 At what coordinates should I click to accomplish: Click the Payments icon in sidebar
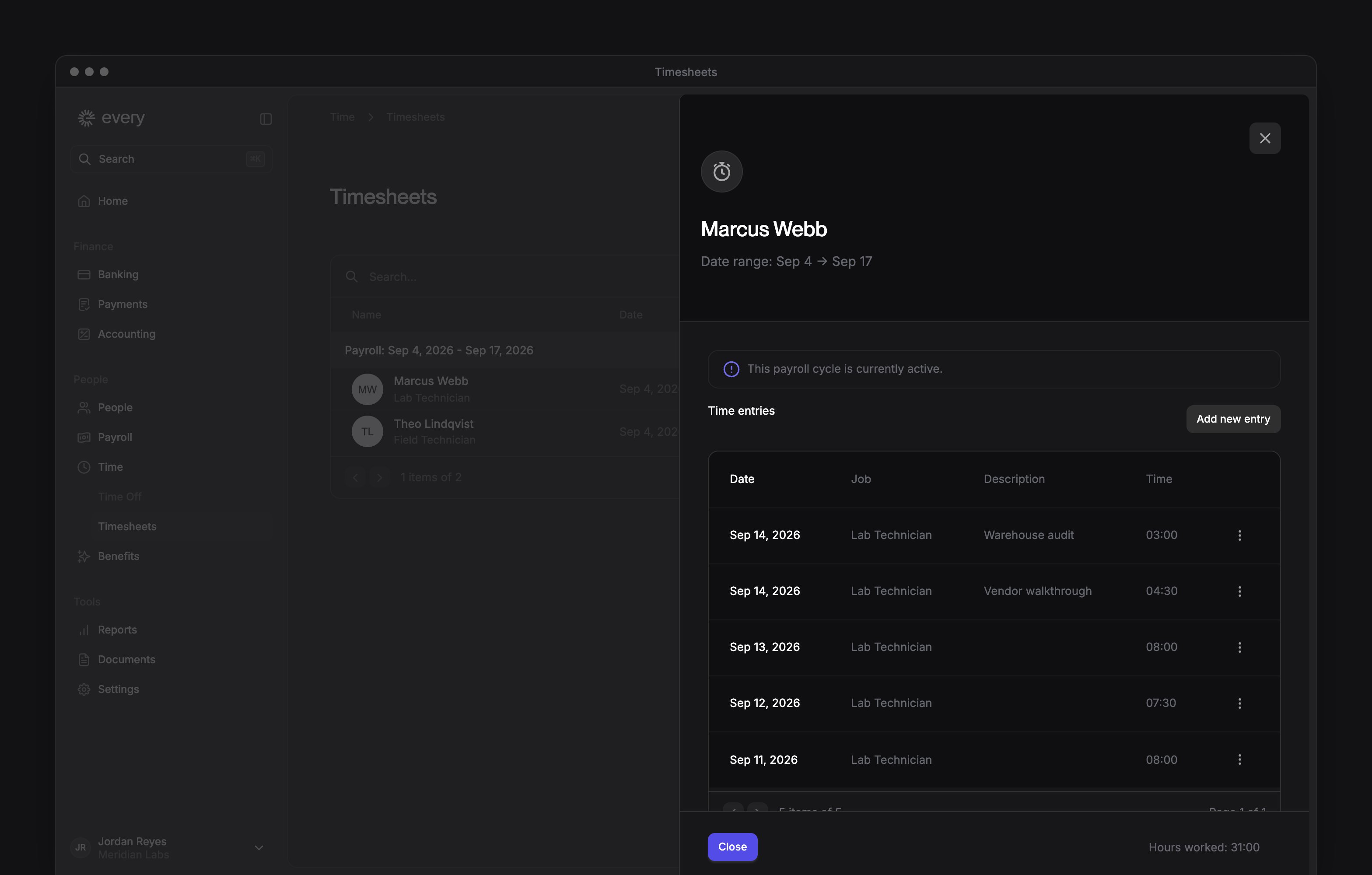[x=84, y=304]
